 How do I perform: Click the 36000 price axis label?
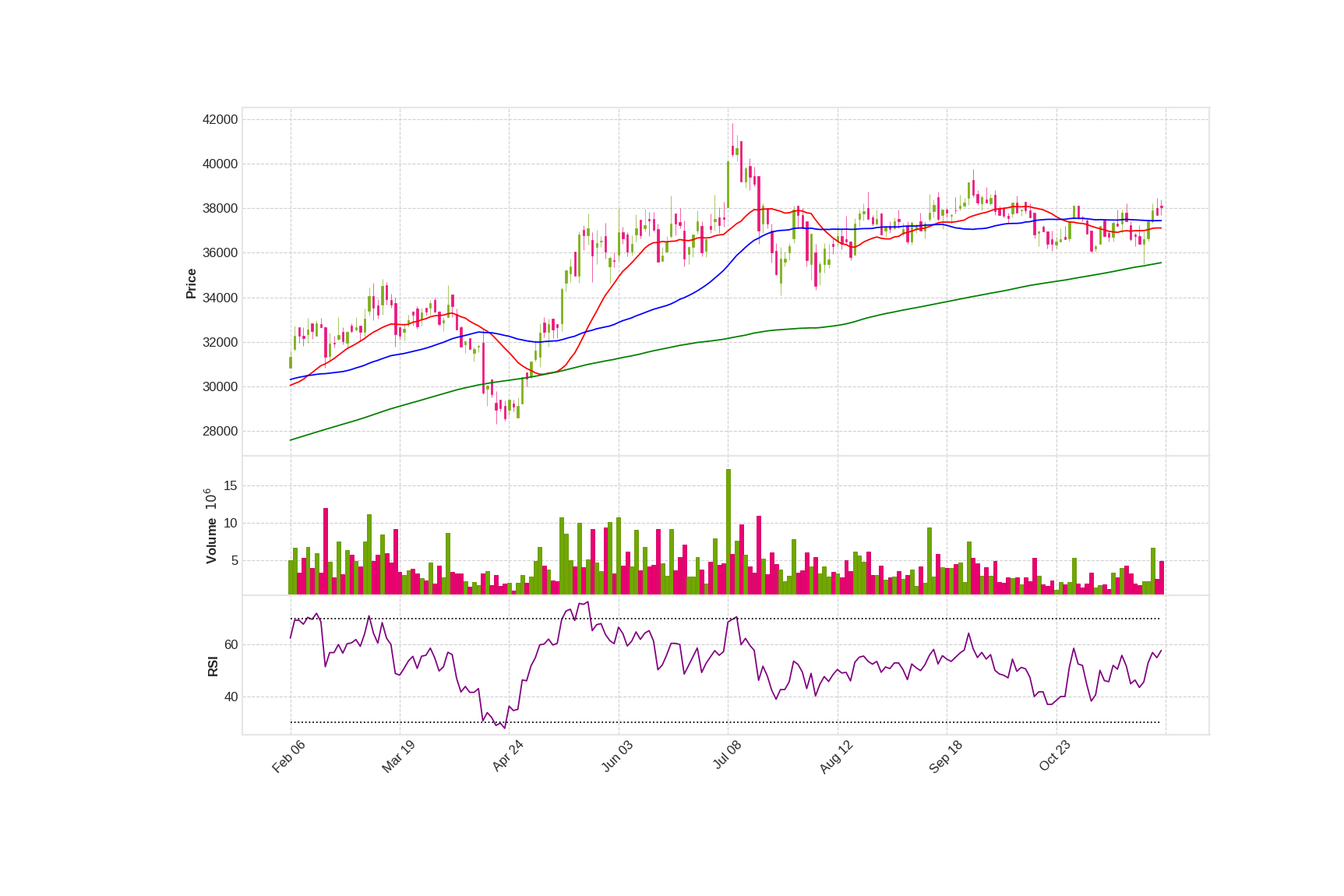(x=220, y=252)
